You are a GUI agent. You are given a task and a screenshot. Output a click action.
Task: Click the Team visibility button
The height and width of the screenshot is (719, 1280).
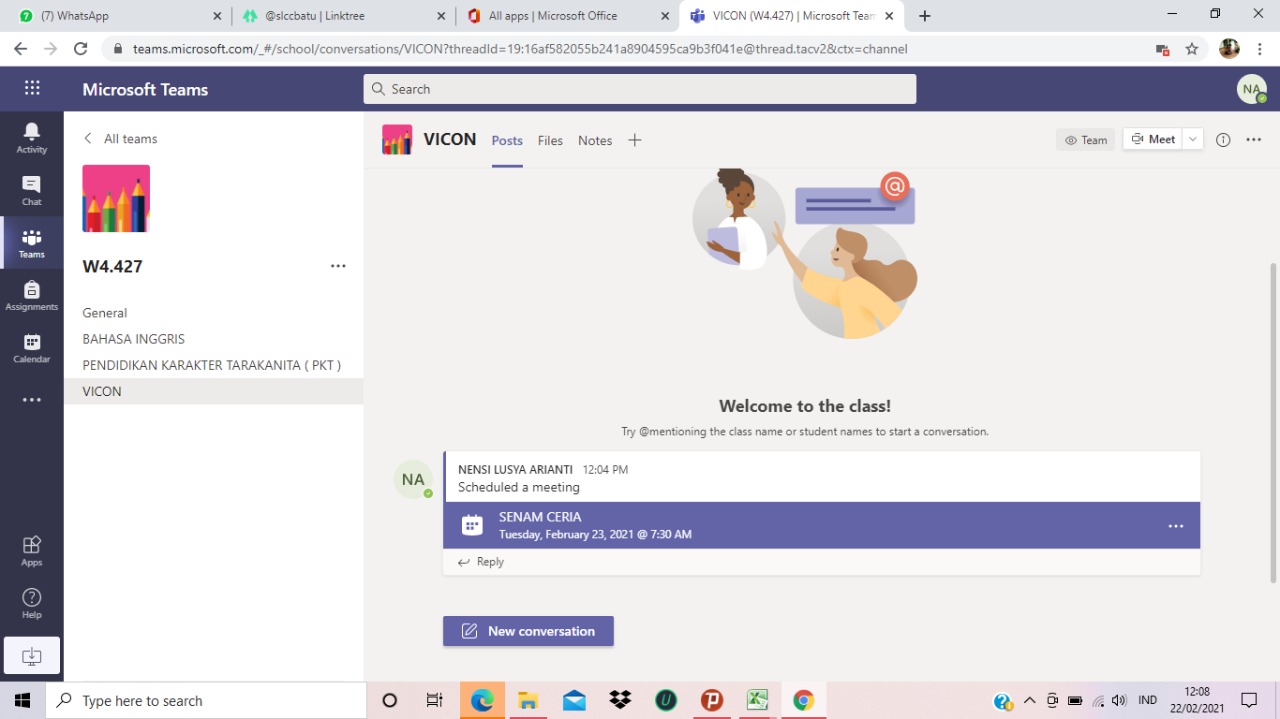1086,140
